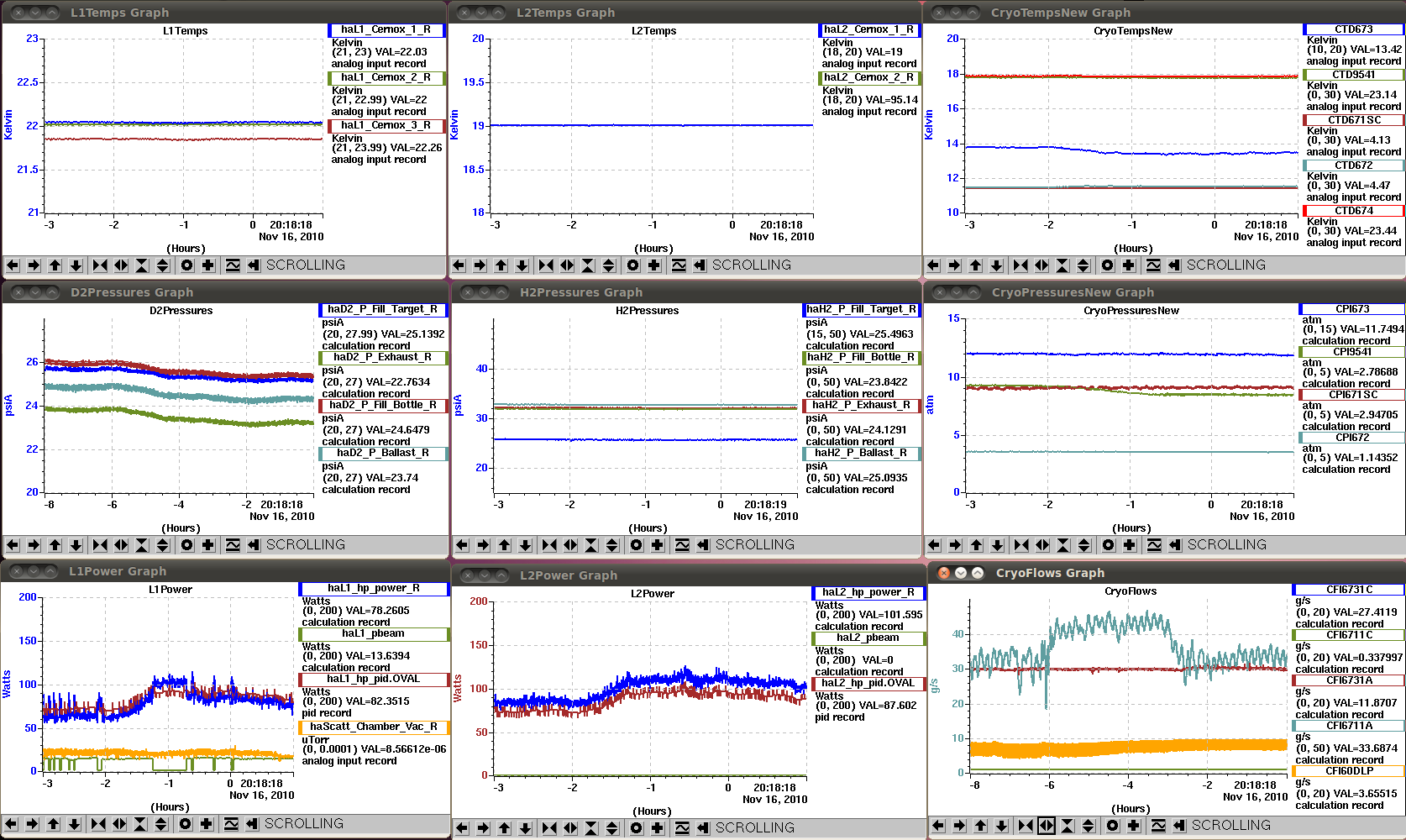
Task: Auto-scale wave icon in L1Power Graph
Action: (x=231, y=824)
